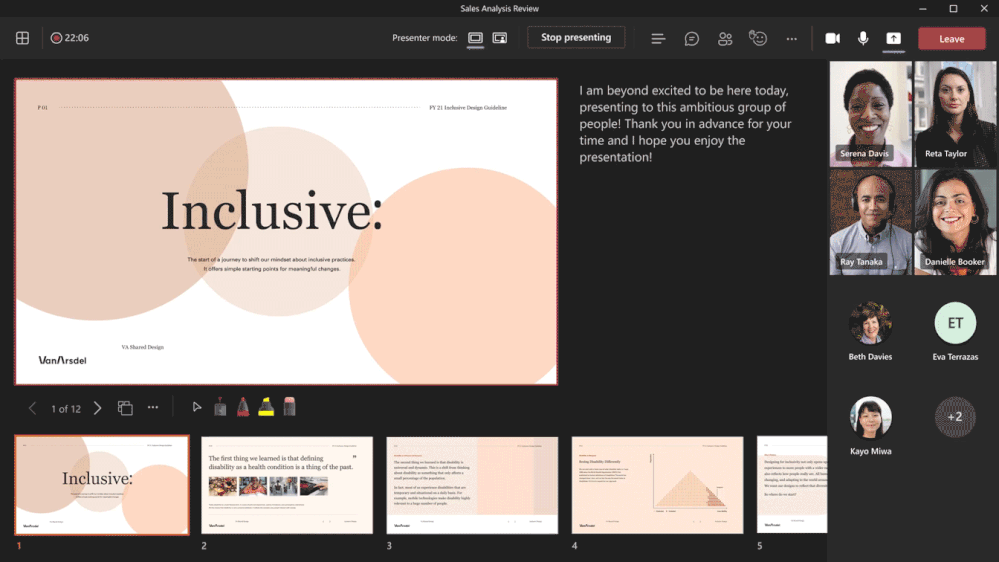This screenshot has height=562, width=999.
Task: Turn off the camera
Action: pos(832,38)
